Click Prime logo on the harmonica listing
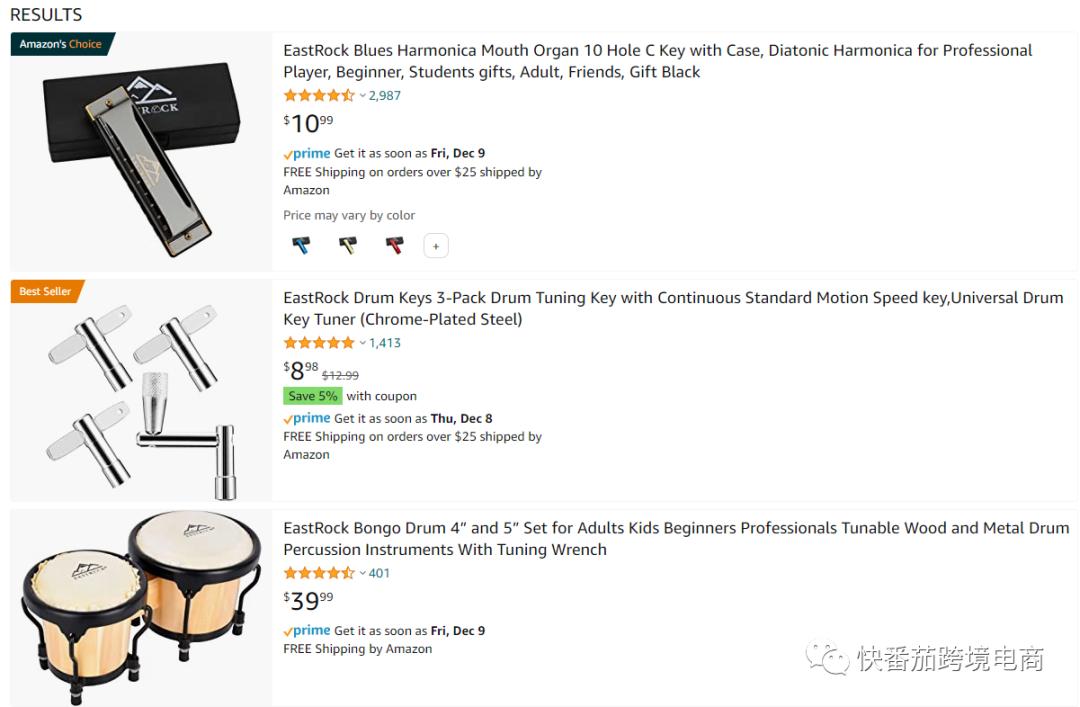1080x707 pixels. click(307, 153)
